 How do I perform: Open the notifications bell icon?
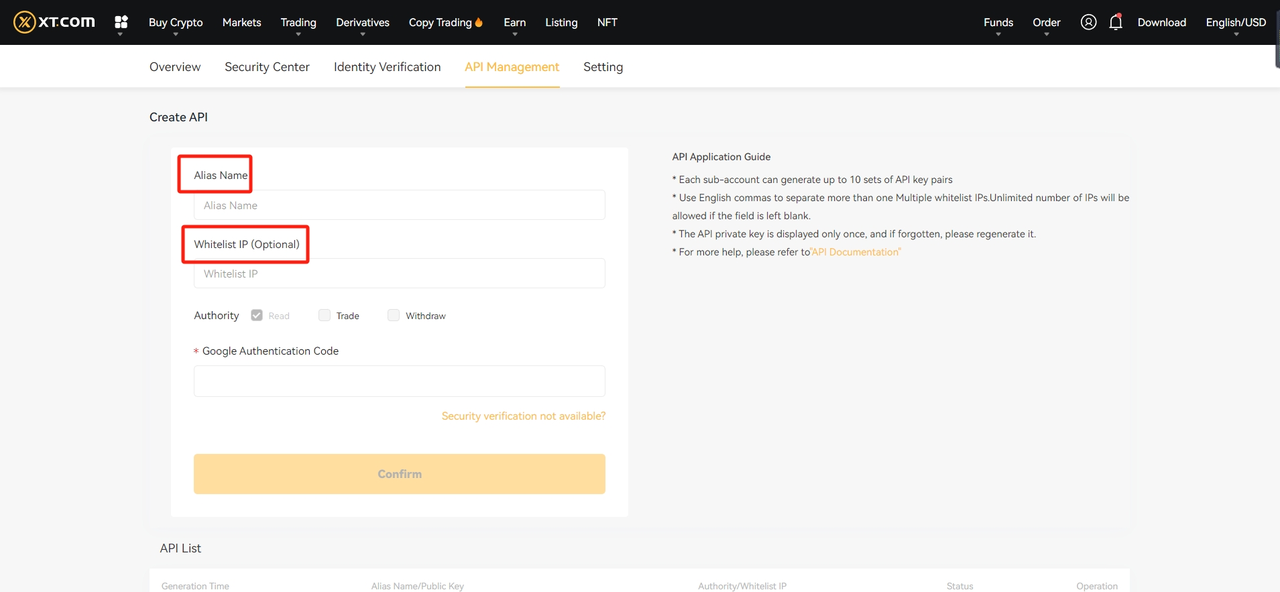click(x=1115, y=22)
